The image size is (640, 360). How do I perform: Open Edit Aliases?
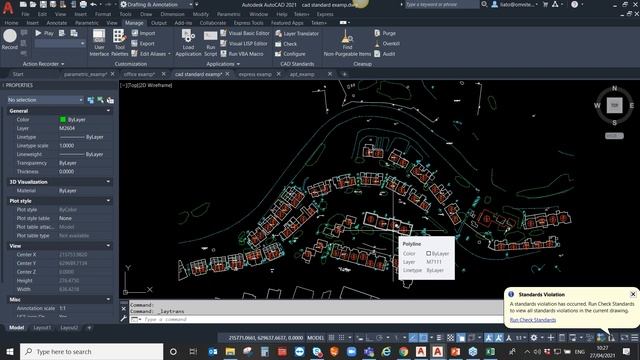click(151, 53)
